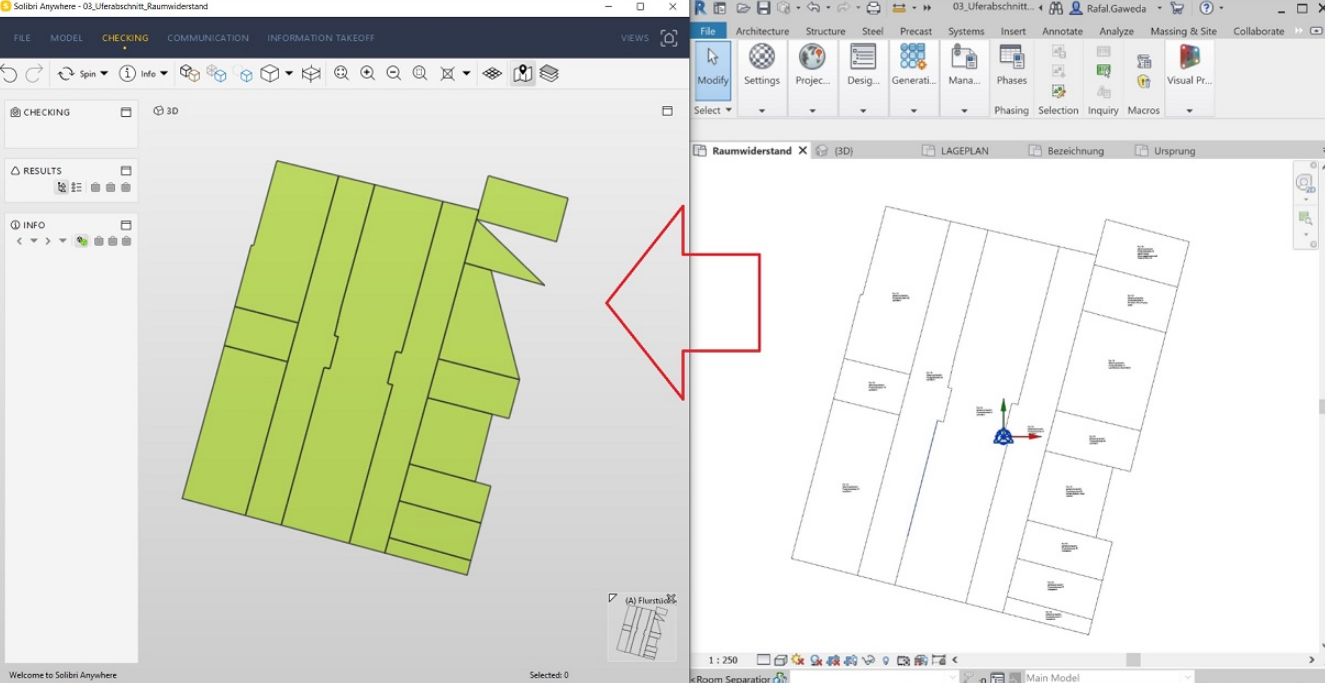The width and height of the screenshot is (1325, 683).
Task: Click the viewpoint cube icon in Solibri
Action: click(270, 73)
